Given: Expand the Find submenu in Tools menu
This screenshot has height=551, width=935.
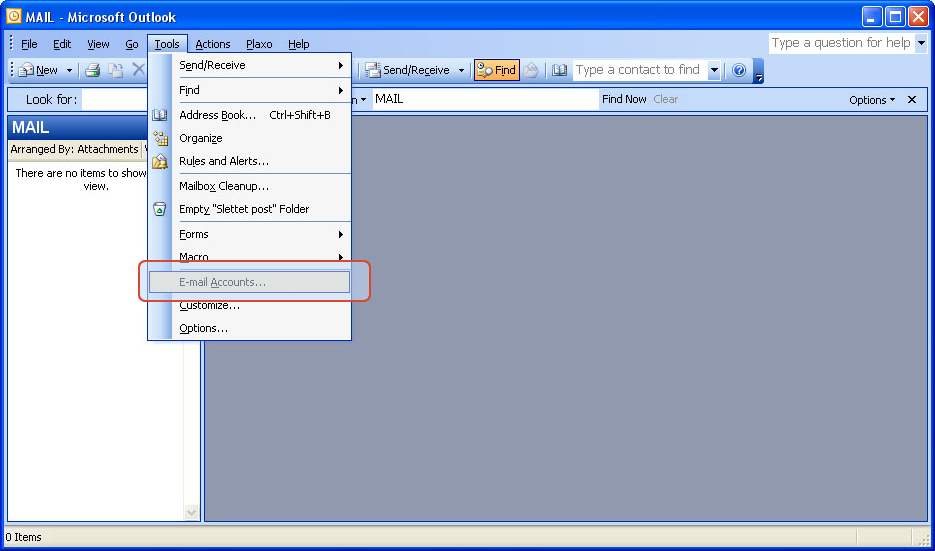Looking at the screenshot, I should tap(249, 90).
